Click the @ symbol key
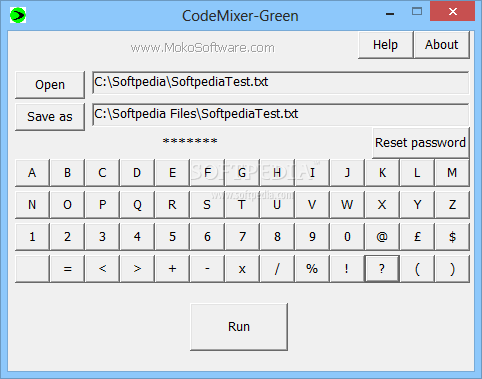482x379 pixels. tap(382, 237)
